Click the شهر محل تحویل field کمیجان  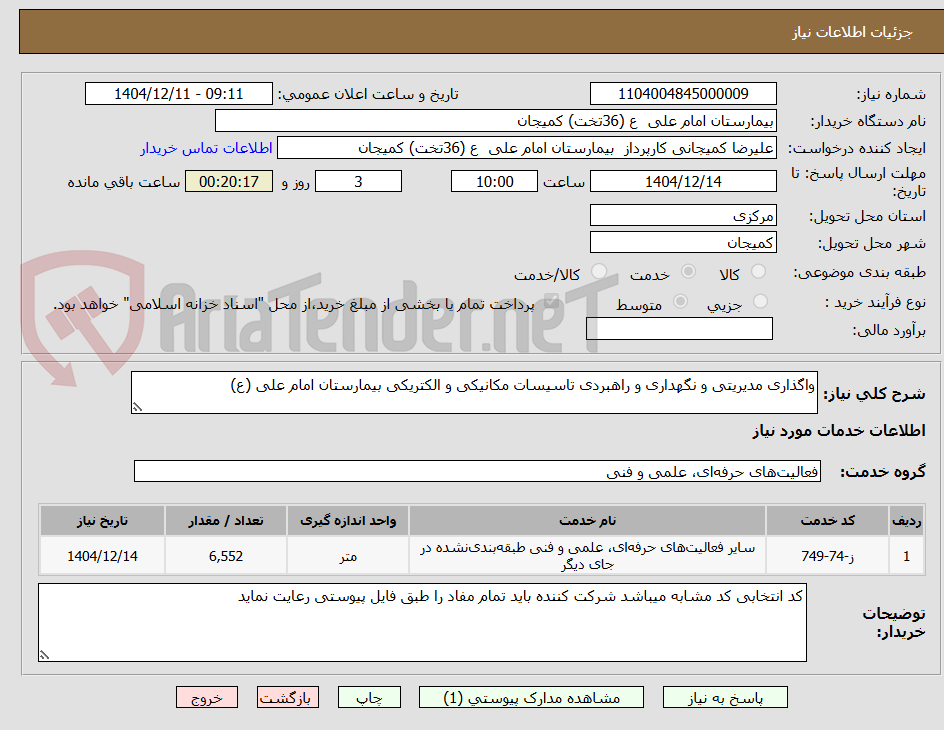pyautogui.click(x=683, y=243)
